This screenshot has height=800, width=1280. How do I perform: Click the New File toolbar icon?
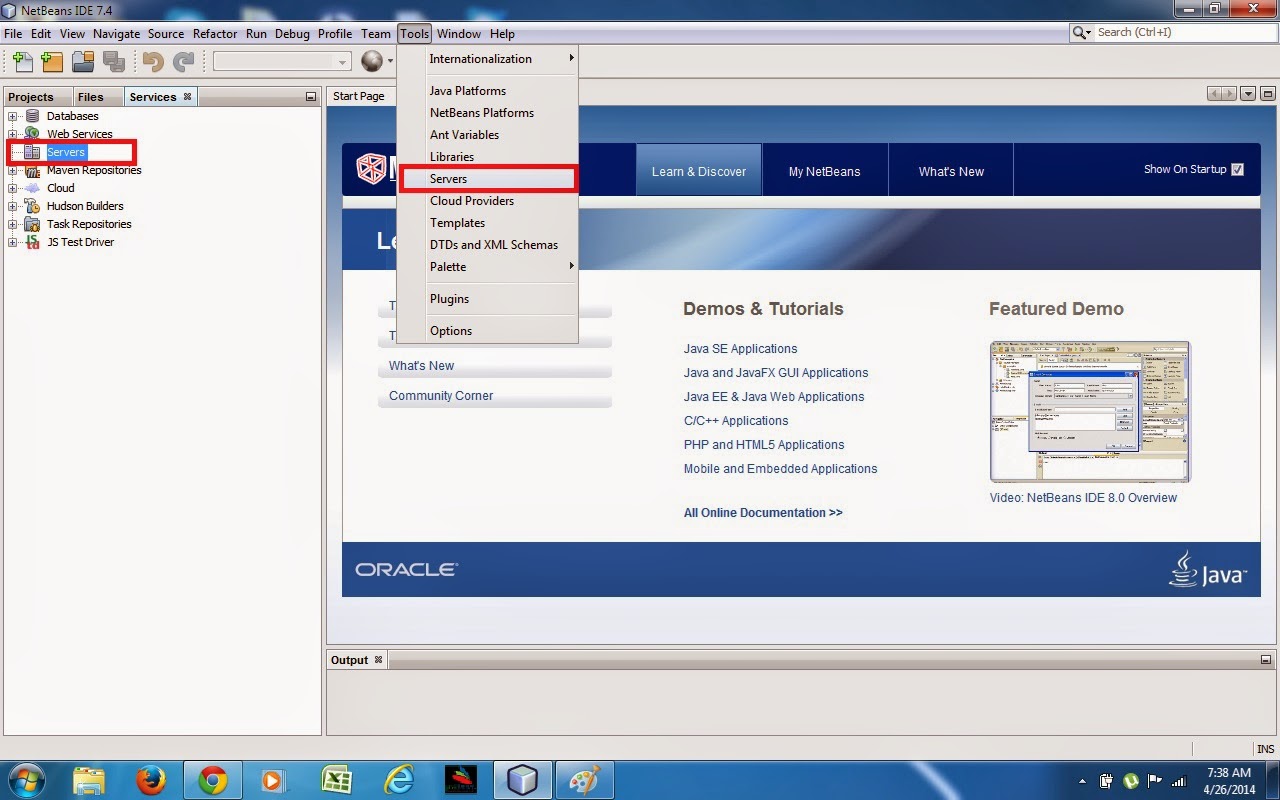click(22, 61)
